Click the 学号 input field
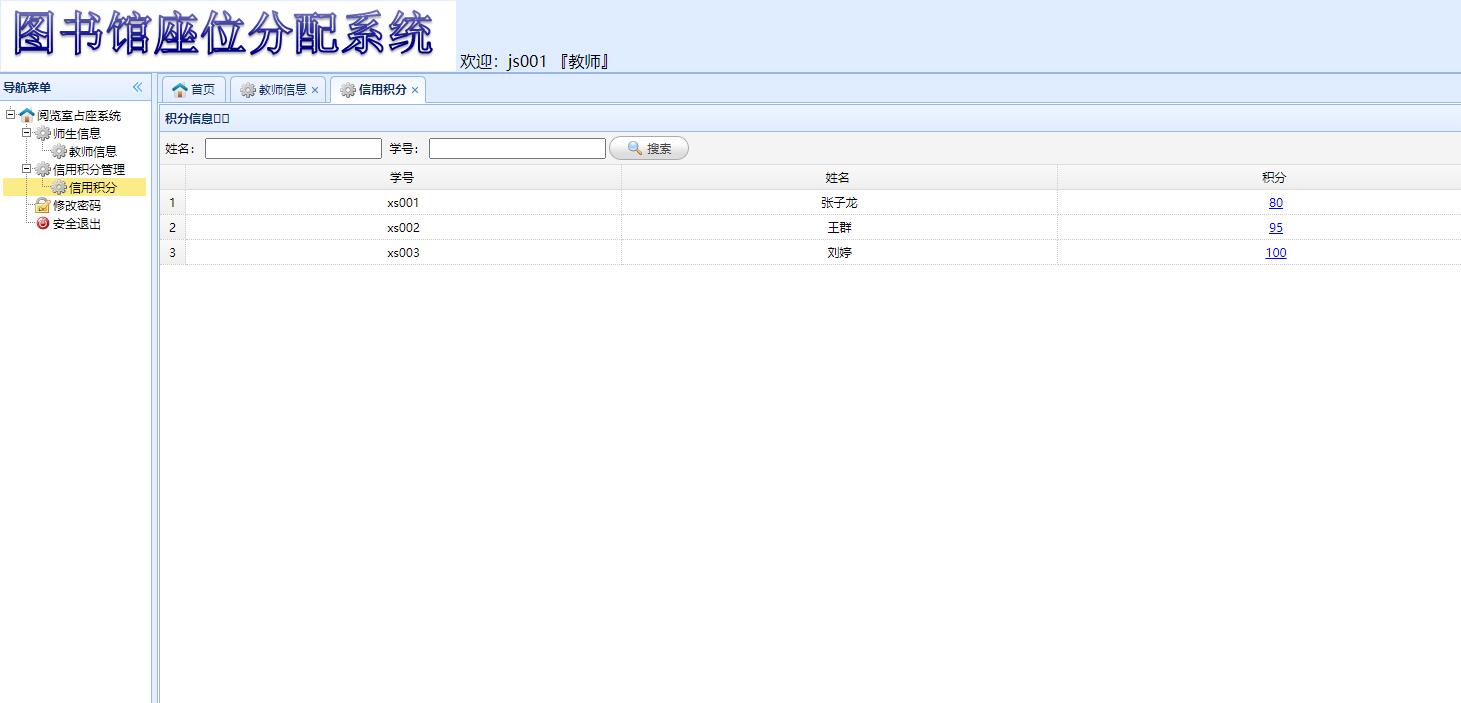 516,148
